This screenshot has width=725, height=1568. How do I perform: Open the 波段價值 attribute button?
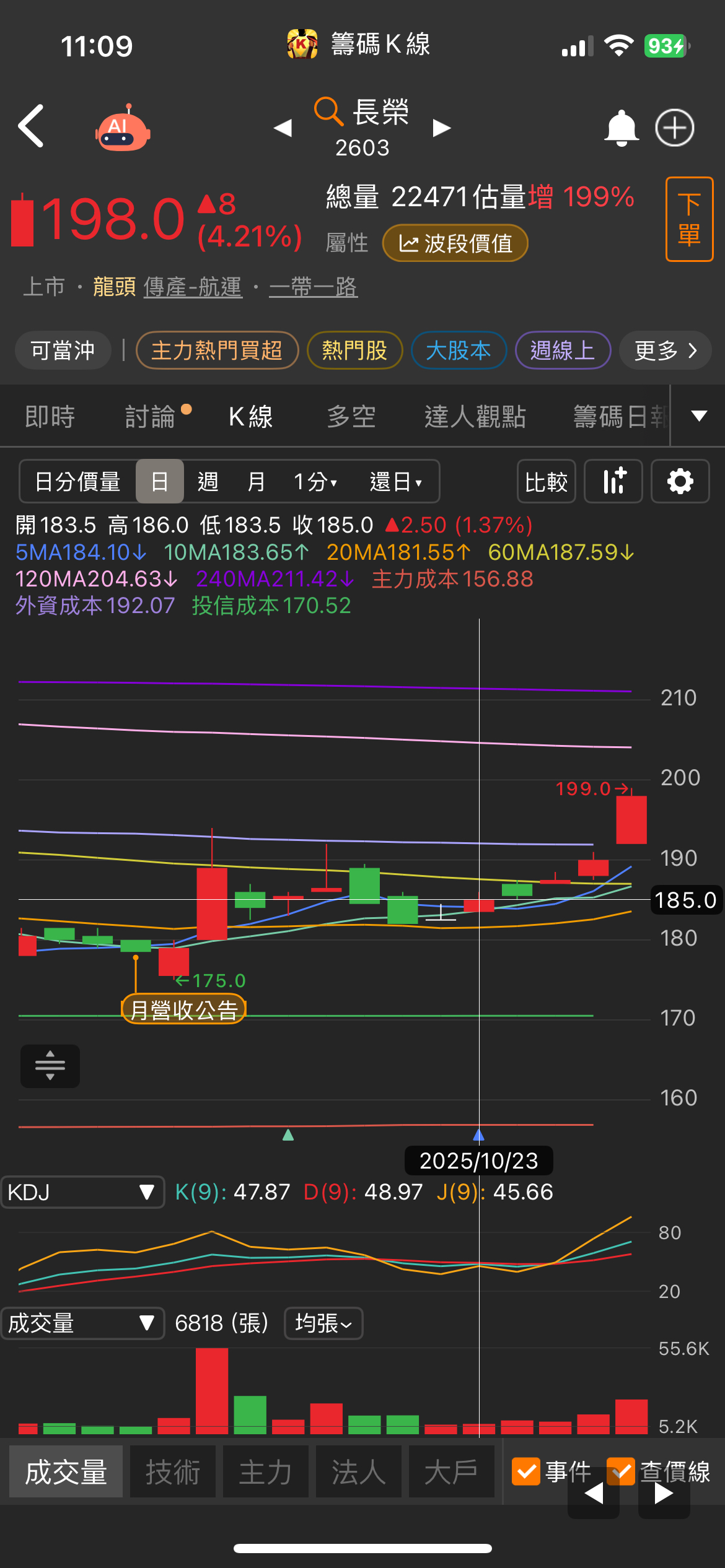coord(455,243)
